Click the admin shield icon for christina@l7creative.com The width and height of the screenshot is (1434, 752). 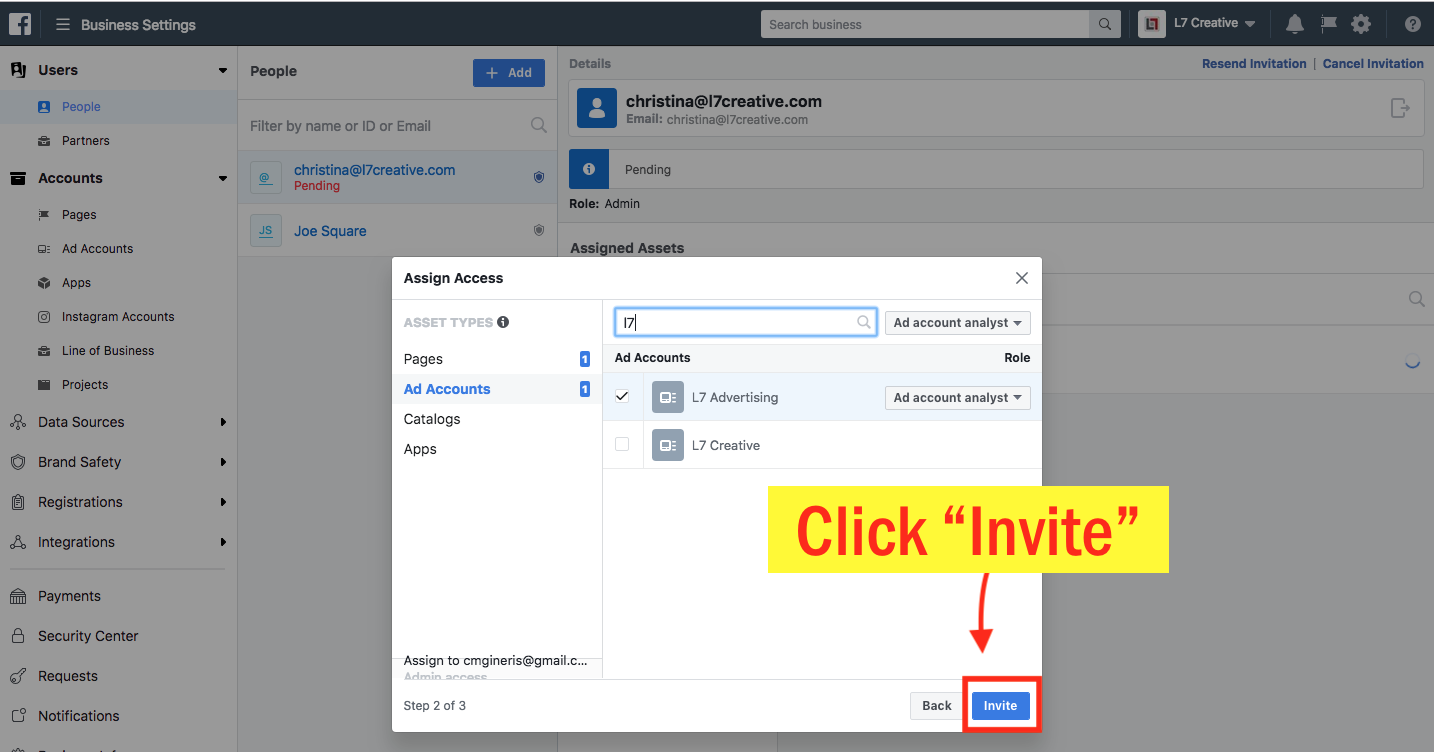coord(539,177)
